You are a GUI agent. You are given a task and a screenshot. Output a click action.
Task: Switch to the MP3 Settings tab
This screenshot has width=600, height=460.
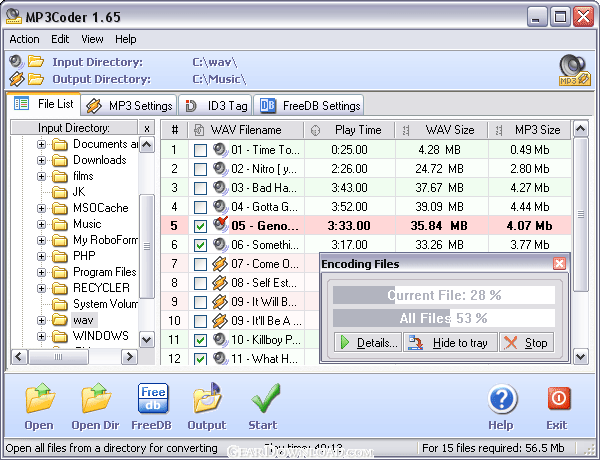click(129, 106)
